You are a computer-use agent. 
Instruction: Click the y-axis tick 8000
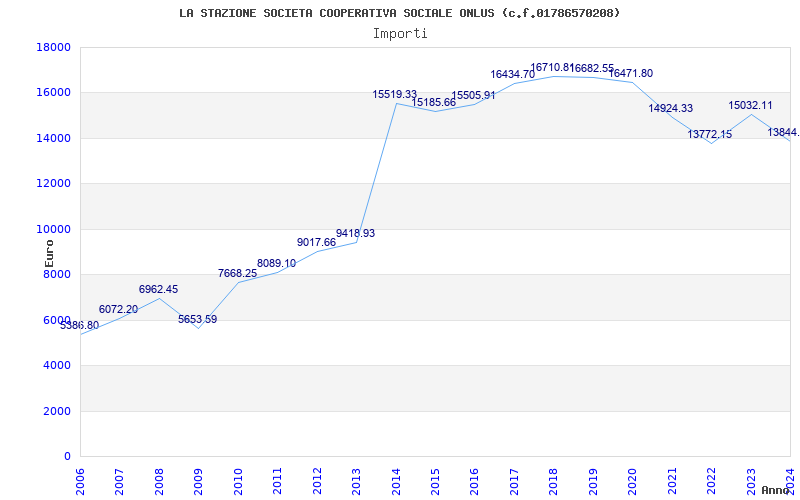pyautogui.click(x=57, y=274)
